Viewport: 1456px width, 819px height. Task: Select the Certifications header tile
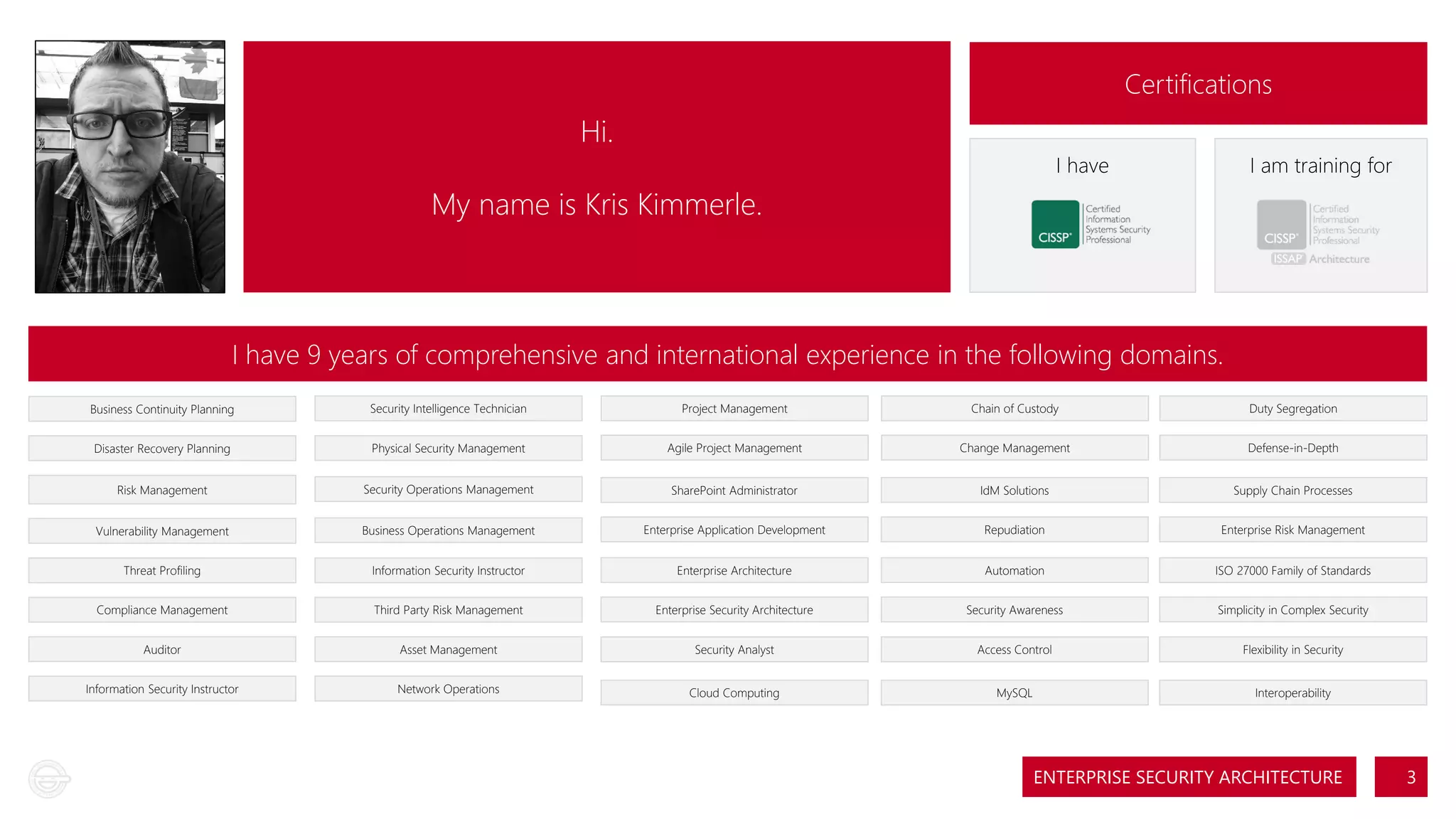click(x=1198, y=84)
